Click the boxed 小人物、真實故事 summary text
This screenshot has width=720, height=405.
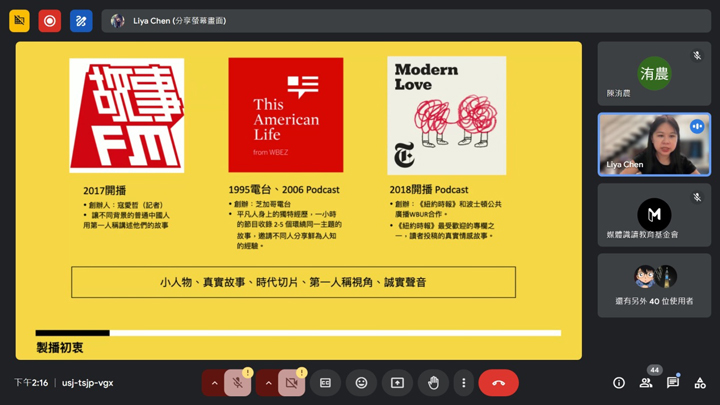pos(293,282)
